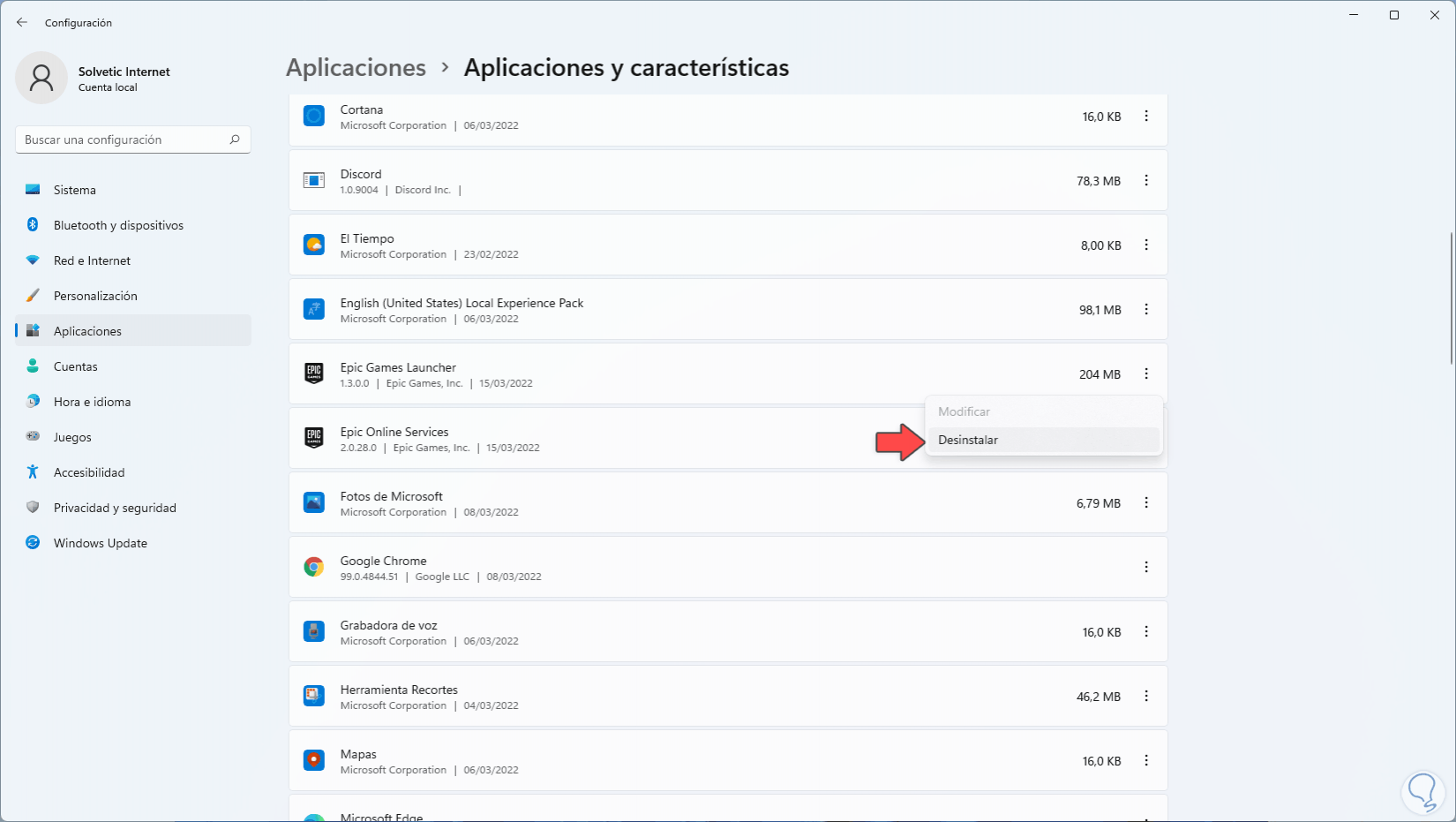The image size is (1456, 822).
Task: Open Bluetooth y dispositivos settings
Action: click(133, 225)
